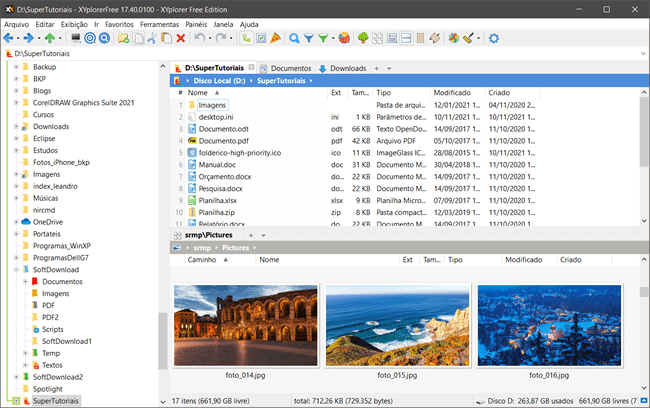Image resolution: width=650 pixels, height=408 pixels.
Task: Expand the OneDrive tree node
Action: click(16, 222)
